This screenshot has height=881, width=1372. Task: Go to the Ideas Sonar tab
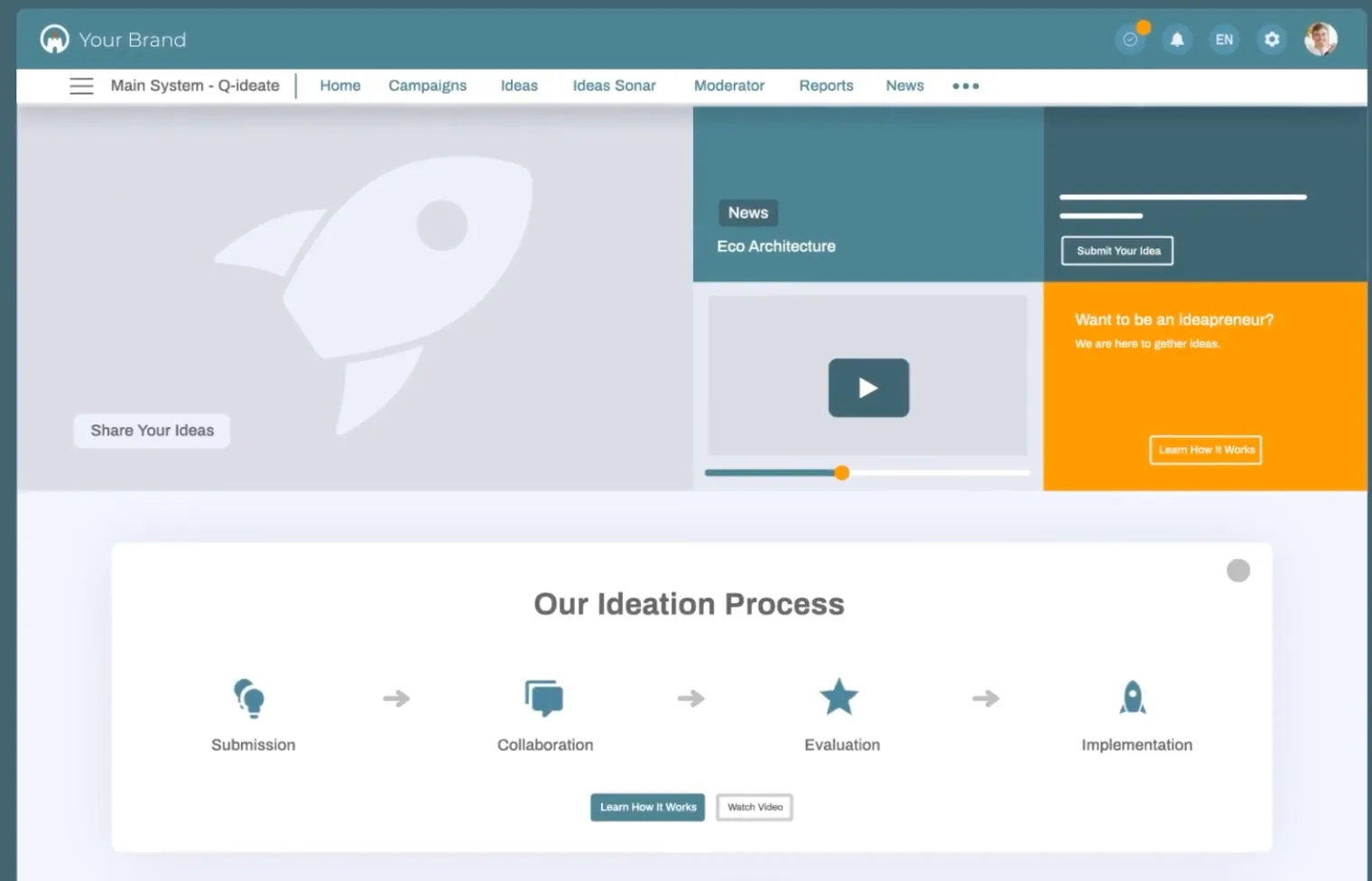point(614,86)
